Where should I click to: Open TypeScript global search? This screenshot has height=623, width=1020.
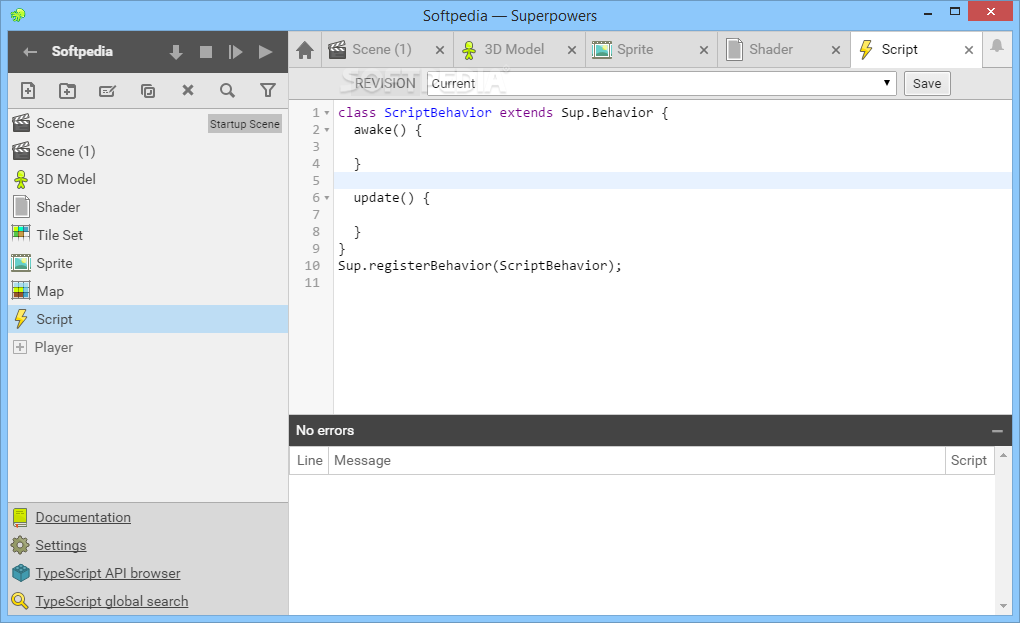(112, 601)
